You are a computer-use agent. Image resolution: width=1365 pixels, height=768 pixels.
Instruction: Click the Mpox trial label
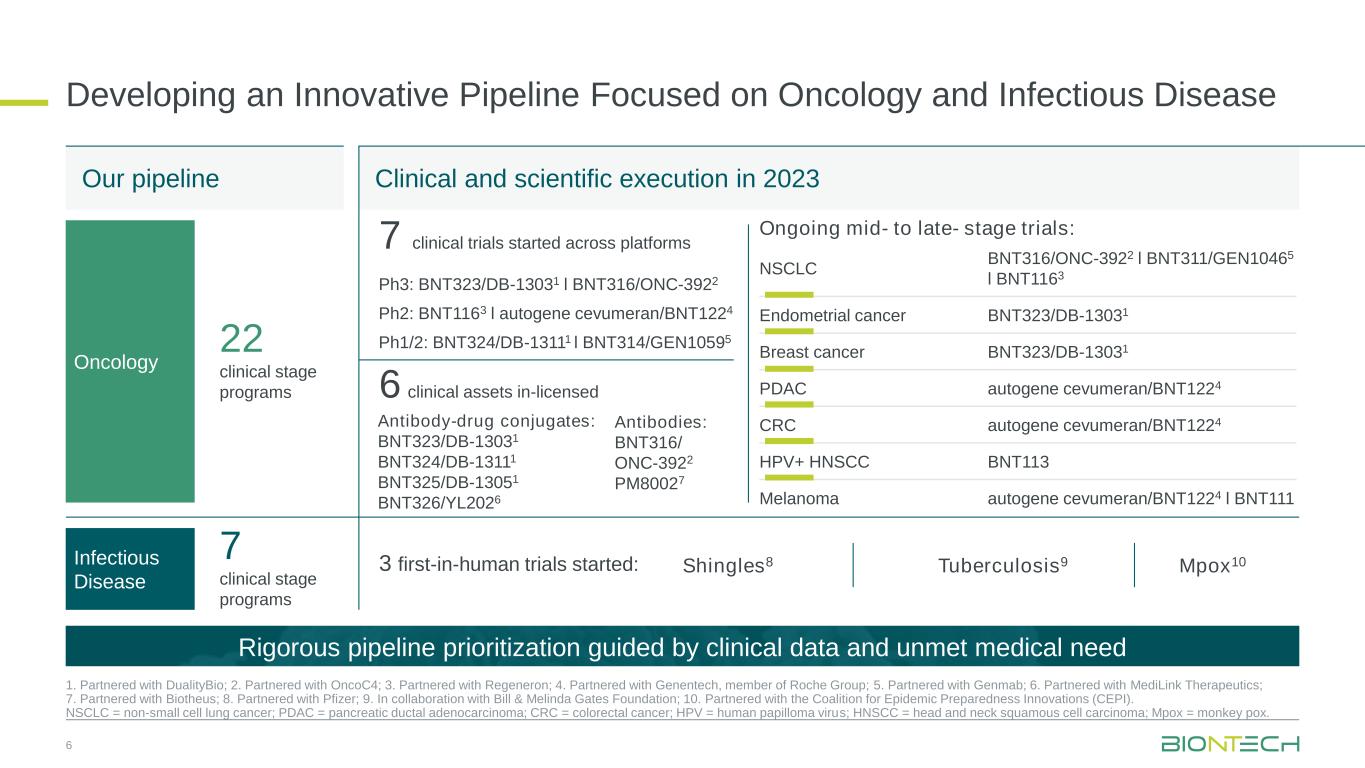point(1213,565)
